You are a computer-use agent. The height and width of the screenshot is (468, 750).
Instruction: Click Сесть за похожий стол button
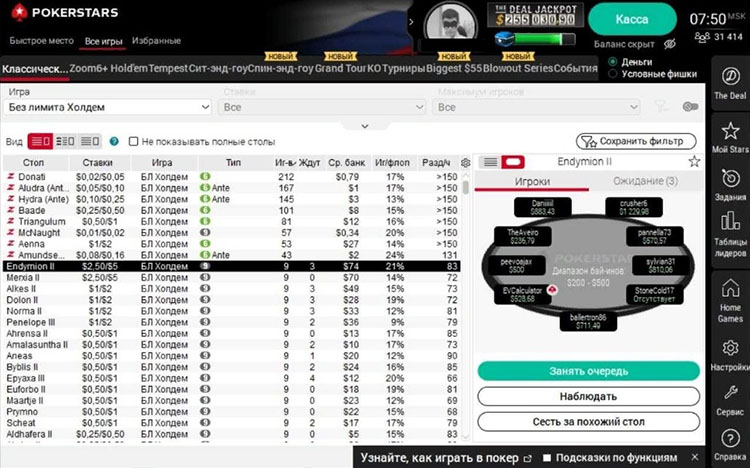point(588,422)
